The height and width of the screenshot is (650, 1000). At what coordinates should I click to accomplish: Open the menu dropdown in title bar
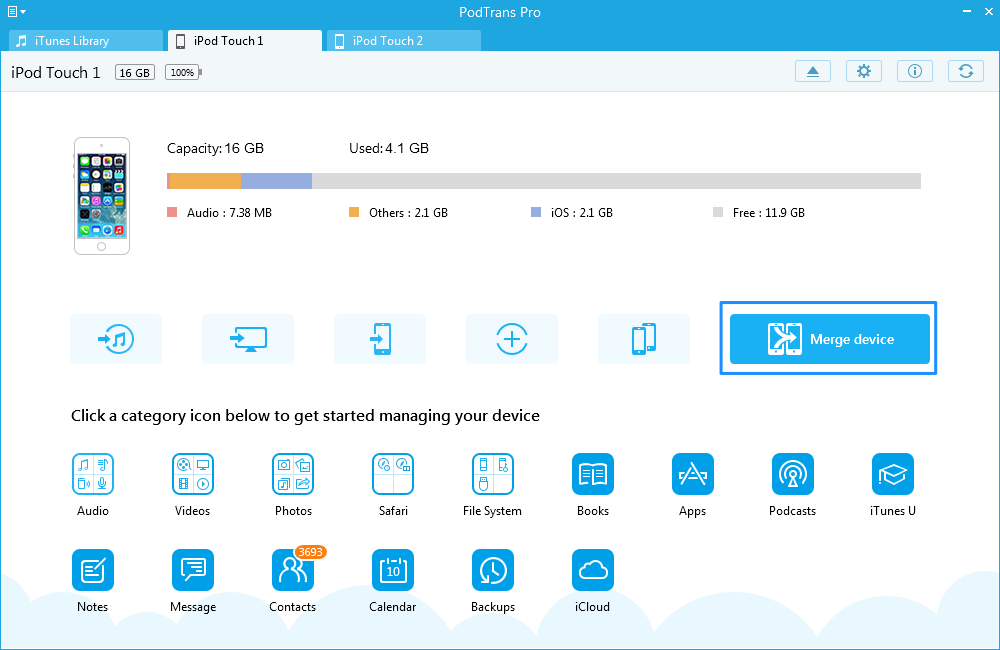point(16,12)
